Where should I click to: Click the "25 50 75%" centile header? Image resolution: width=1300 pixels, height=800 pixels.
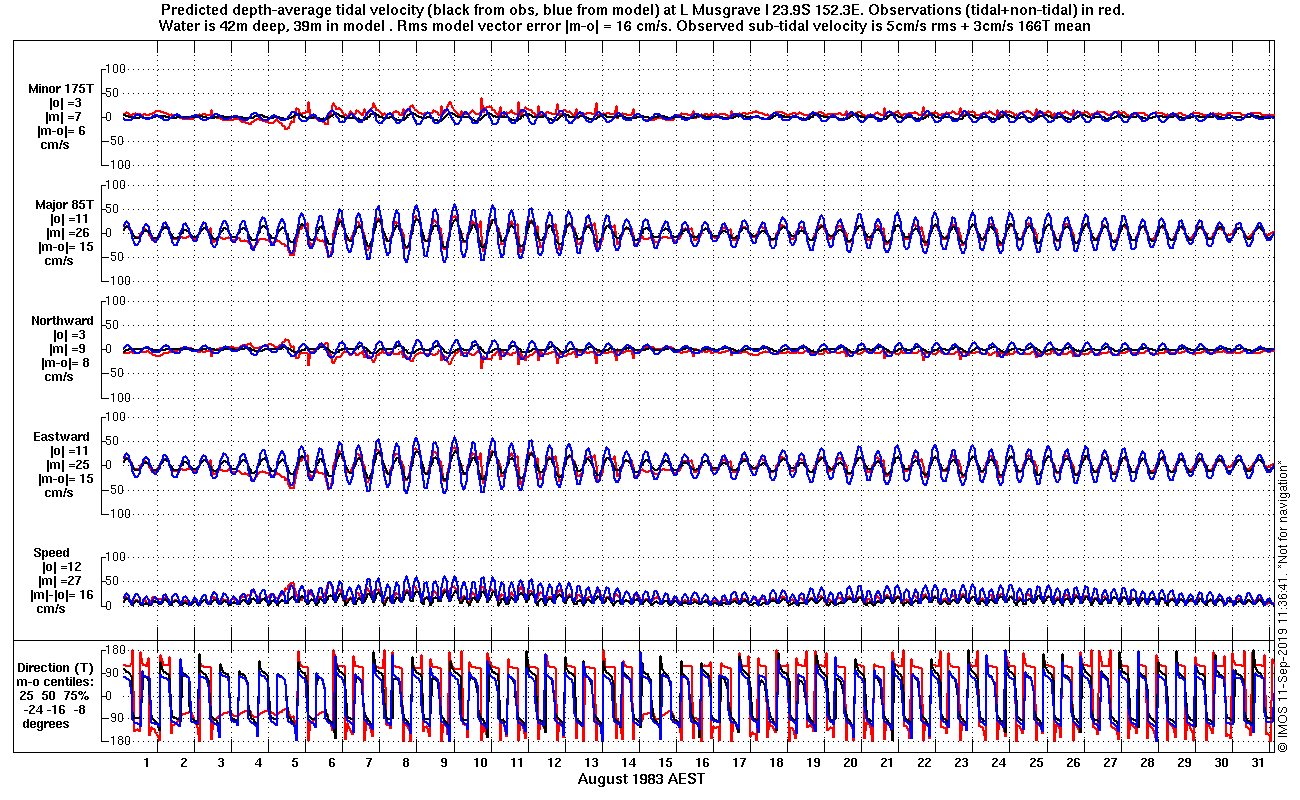coord(55,695)
